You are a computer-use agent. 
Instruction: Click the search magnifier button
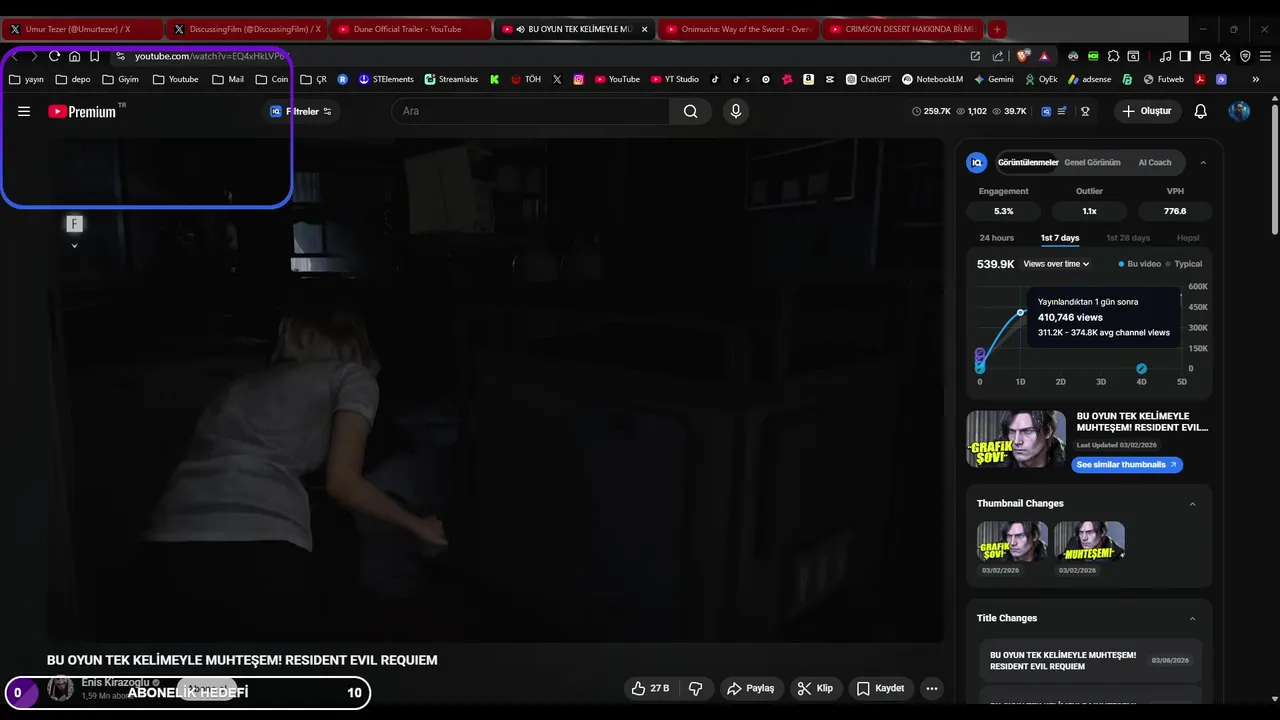[690, 111]
